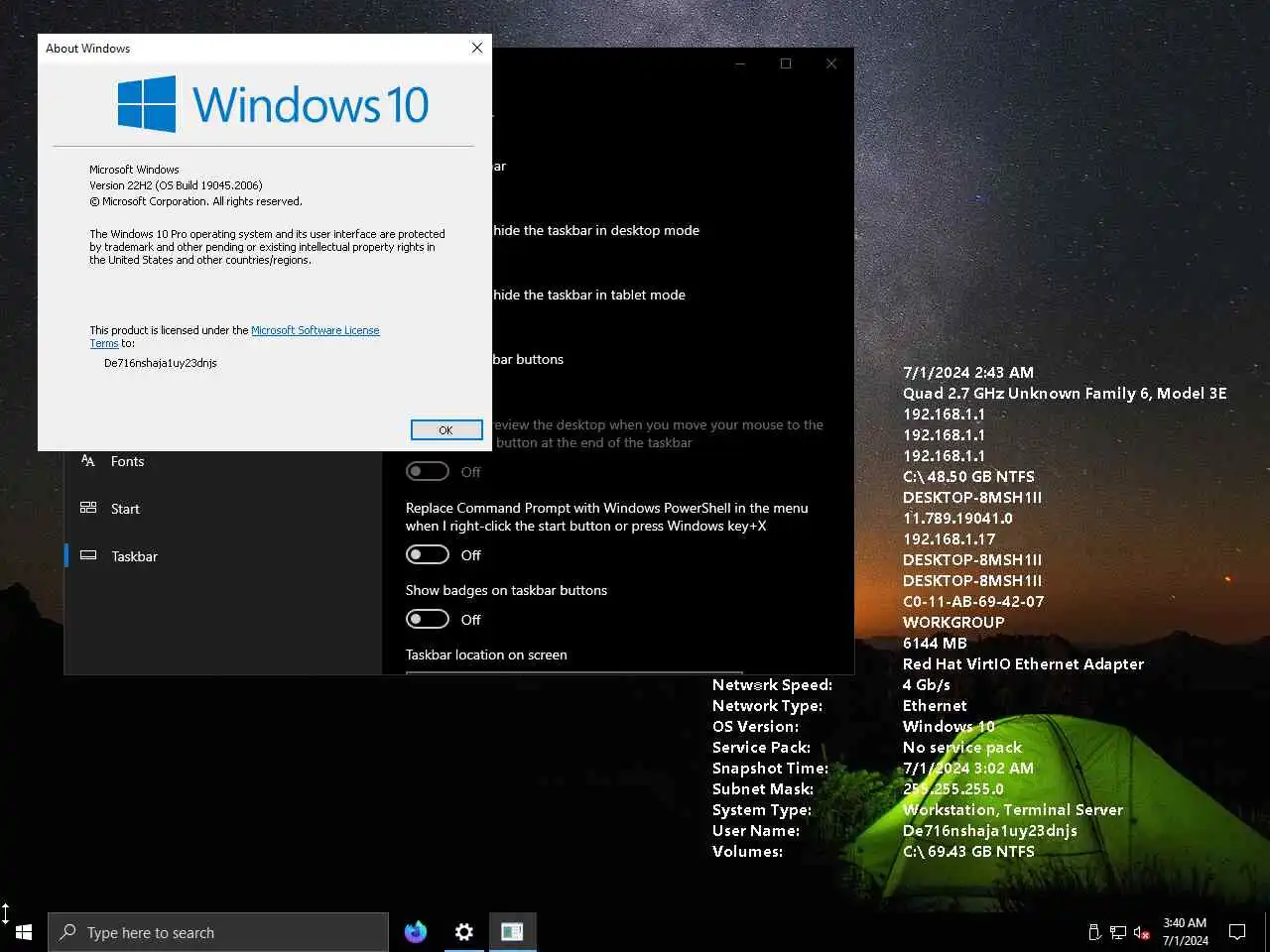The image size is (1270, 952).
Task: Minimize the Settings window
Action: 740,63
